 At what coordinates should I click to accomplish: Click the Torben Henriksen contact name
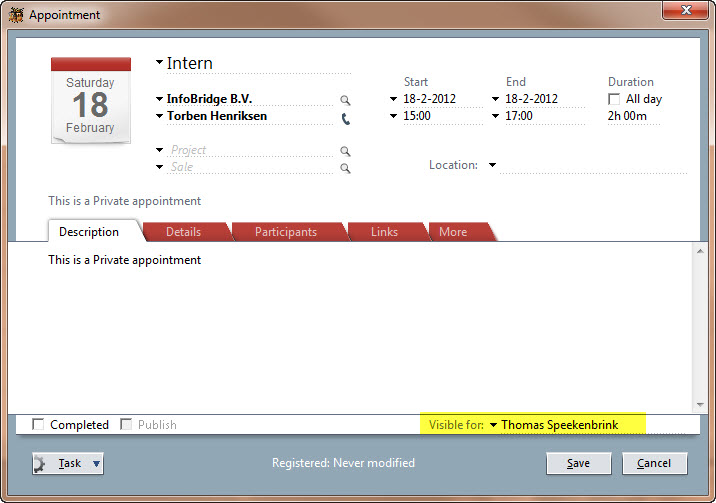[x=217, y=116]
